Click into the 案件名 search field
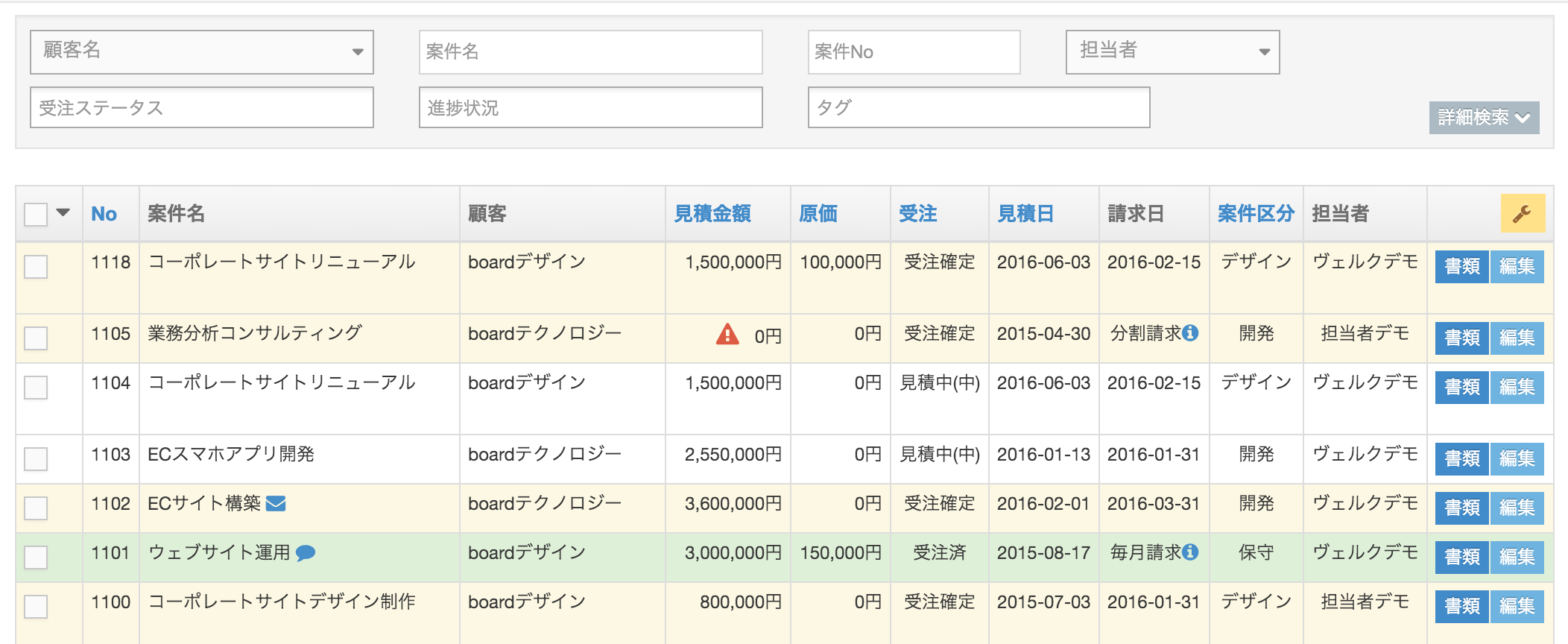Screen dimensions: 1568x644 coord(590,52)
